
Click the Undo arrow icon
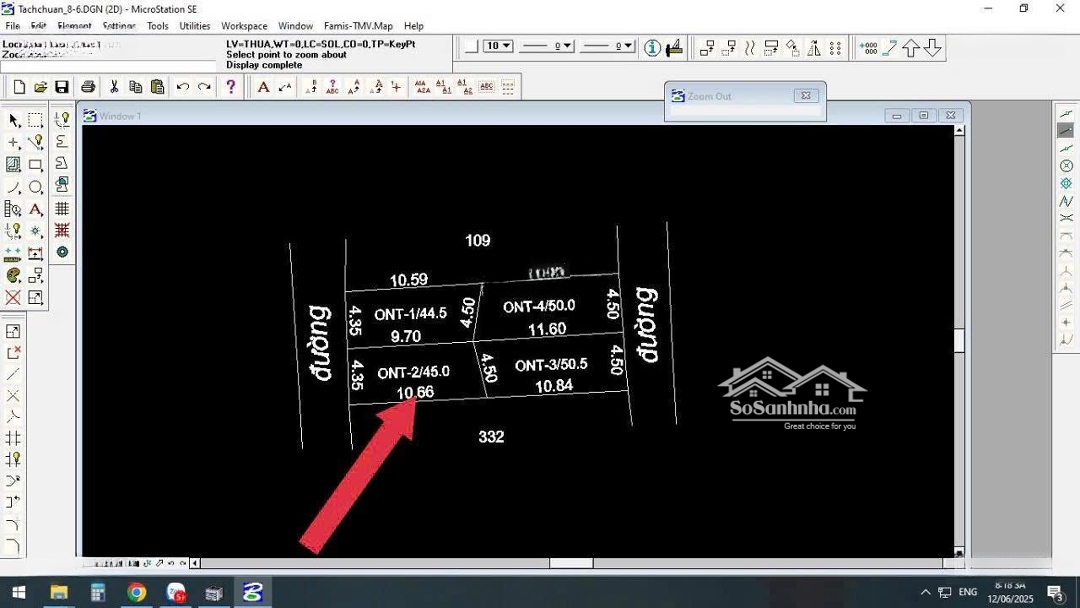[182, 87]
